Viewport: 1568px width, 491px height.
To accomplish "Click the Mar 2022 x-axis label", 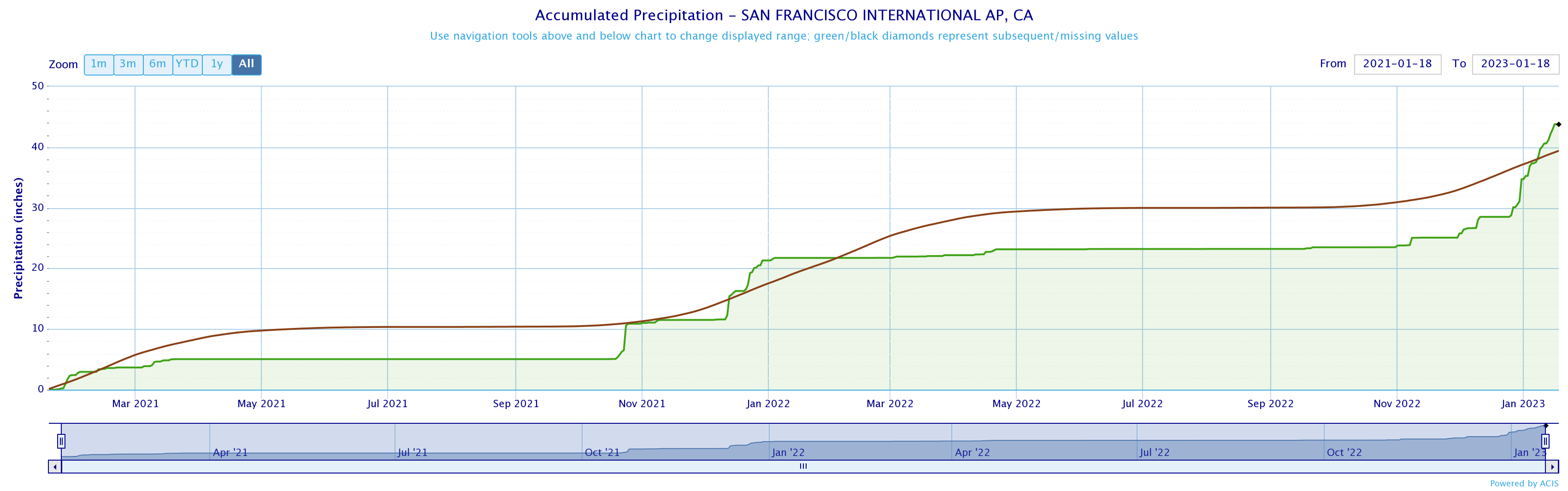I will 890,404.
